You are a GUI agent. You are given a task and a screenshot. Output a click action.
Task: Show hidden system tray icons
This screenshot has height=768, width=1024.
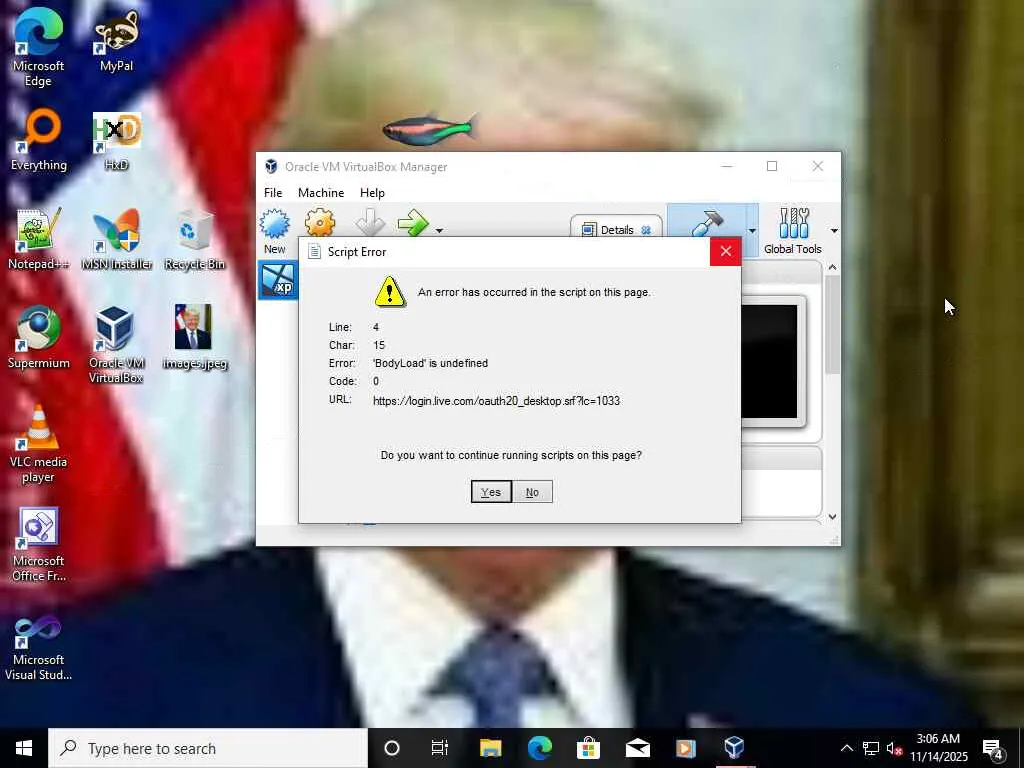pos(846,748)
